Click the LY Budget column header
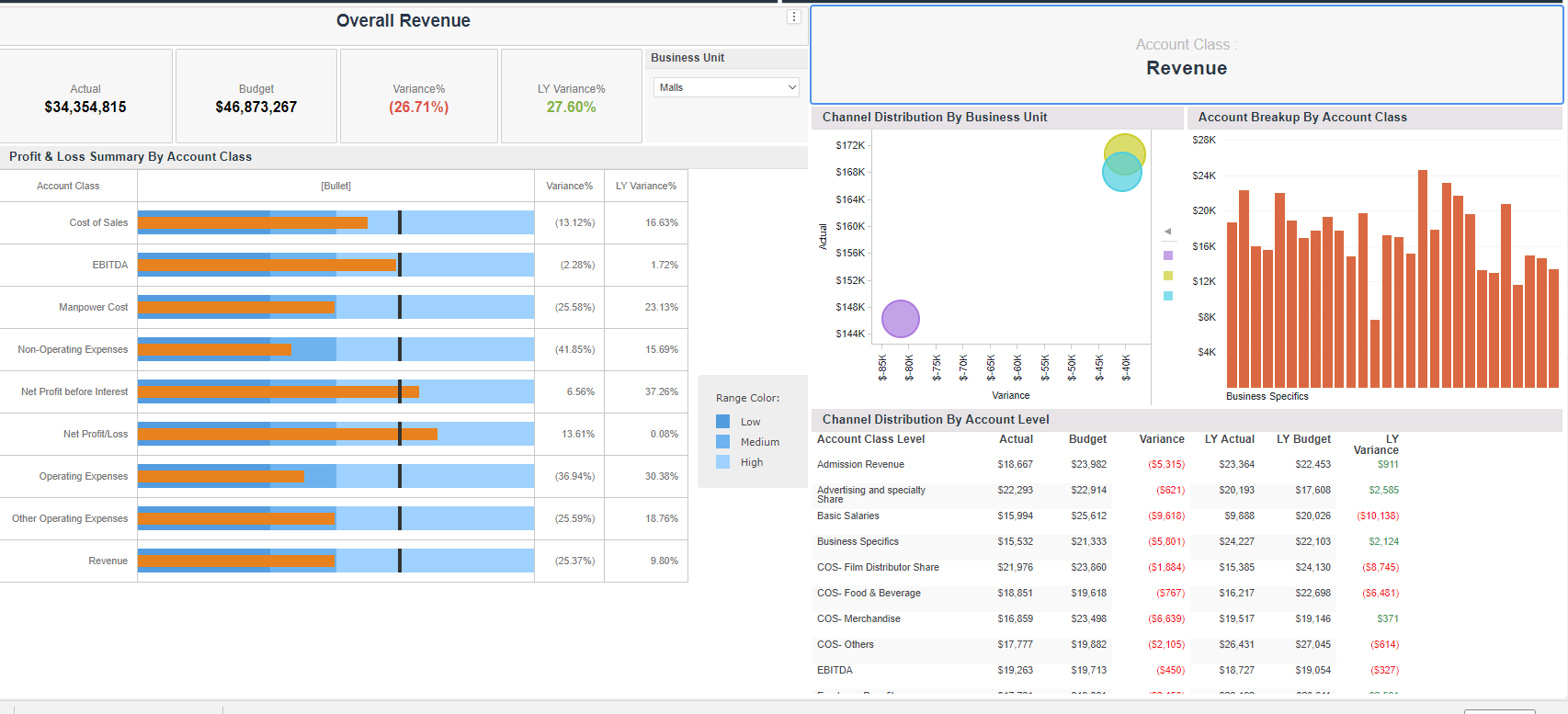The image size is (1568, 714). (x=1303, y=439)
